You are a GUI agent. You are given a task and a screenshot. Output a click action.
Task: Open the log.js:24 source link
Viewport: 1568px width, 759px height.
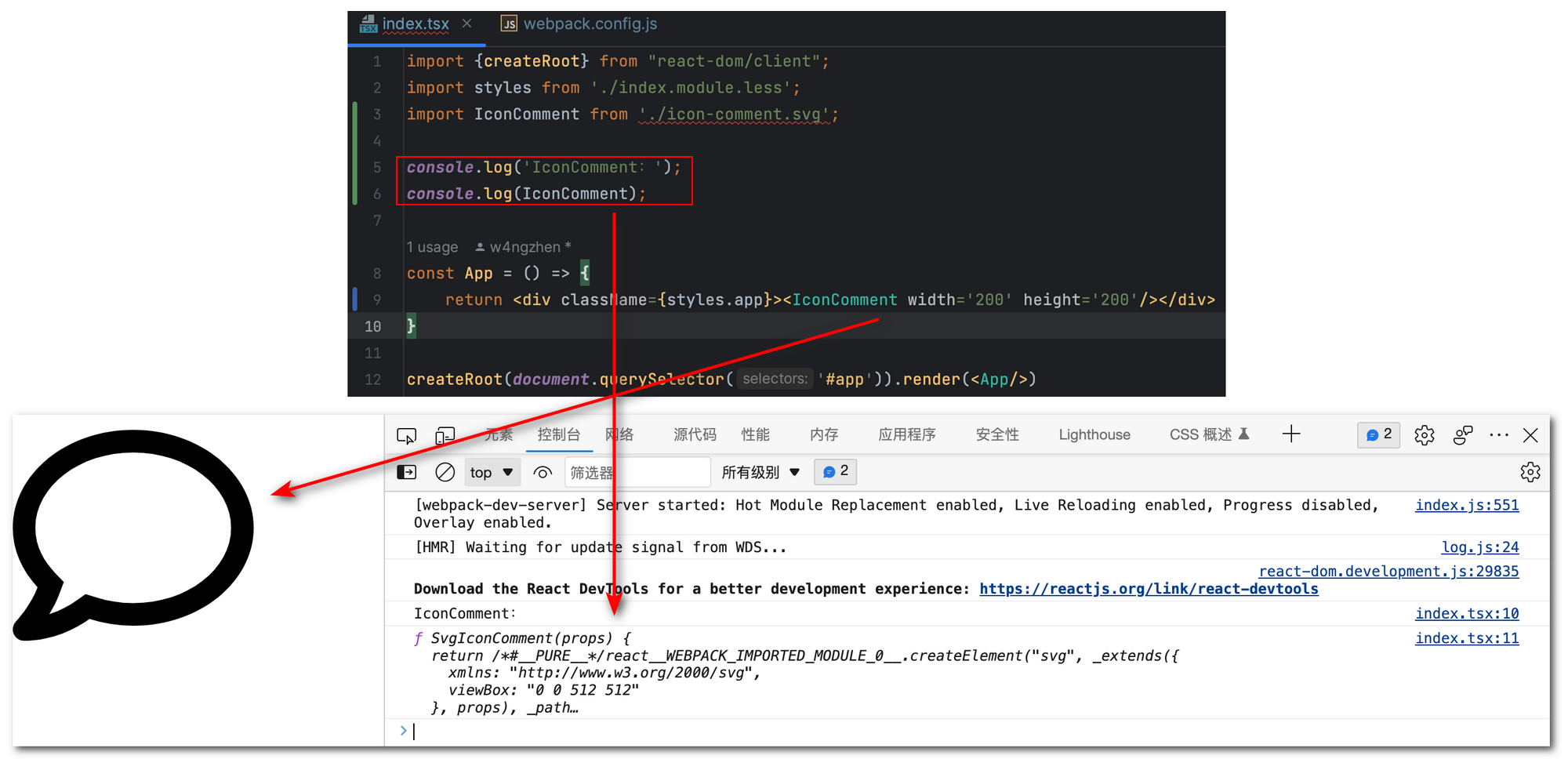coord(1480,547)
